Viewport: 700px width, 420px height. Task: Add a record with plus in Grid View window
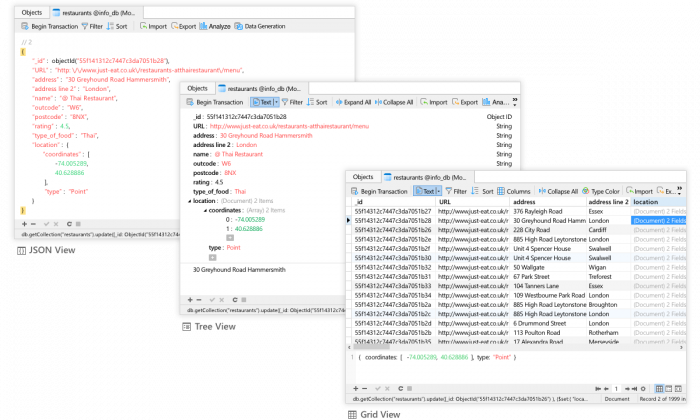click(356, 389)
